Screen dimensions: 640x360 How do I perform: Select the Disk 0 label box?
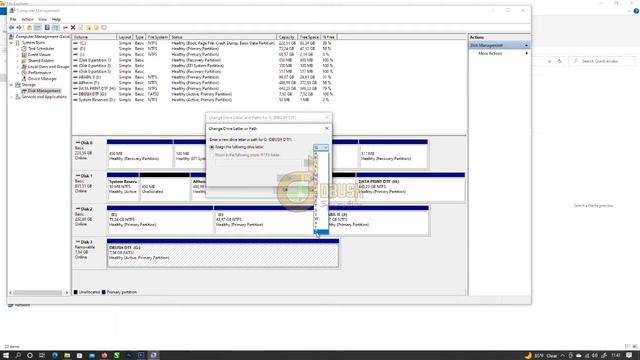[x=89, y=153]
